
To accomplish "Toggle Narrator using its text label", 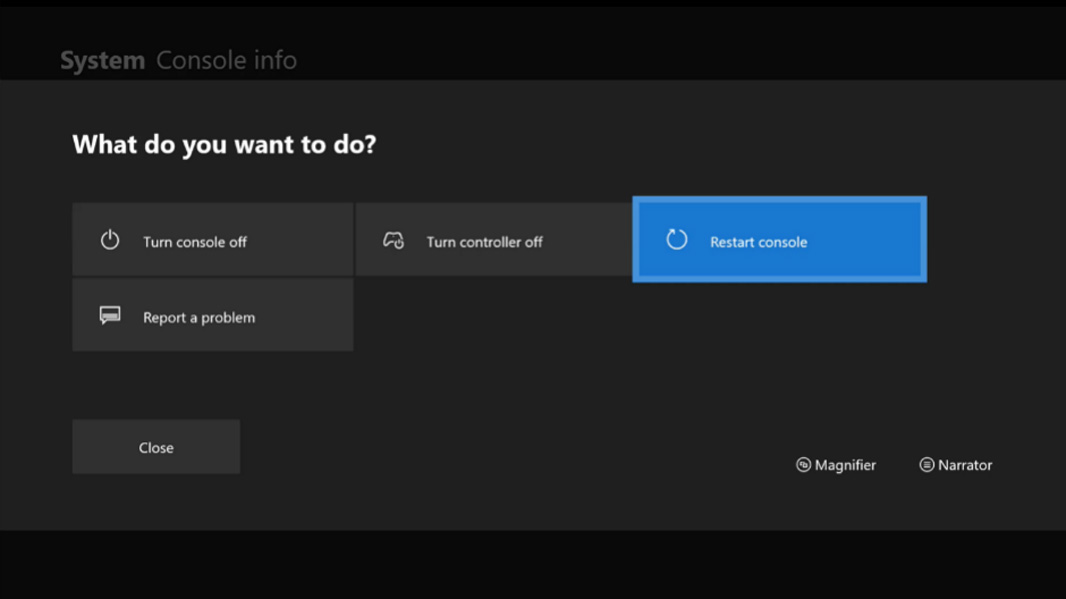I will [x=964, y=465].
